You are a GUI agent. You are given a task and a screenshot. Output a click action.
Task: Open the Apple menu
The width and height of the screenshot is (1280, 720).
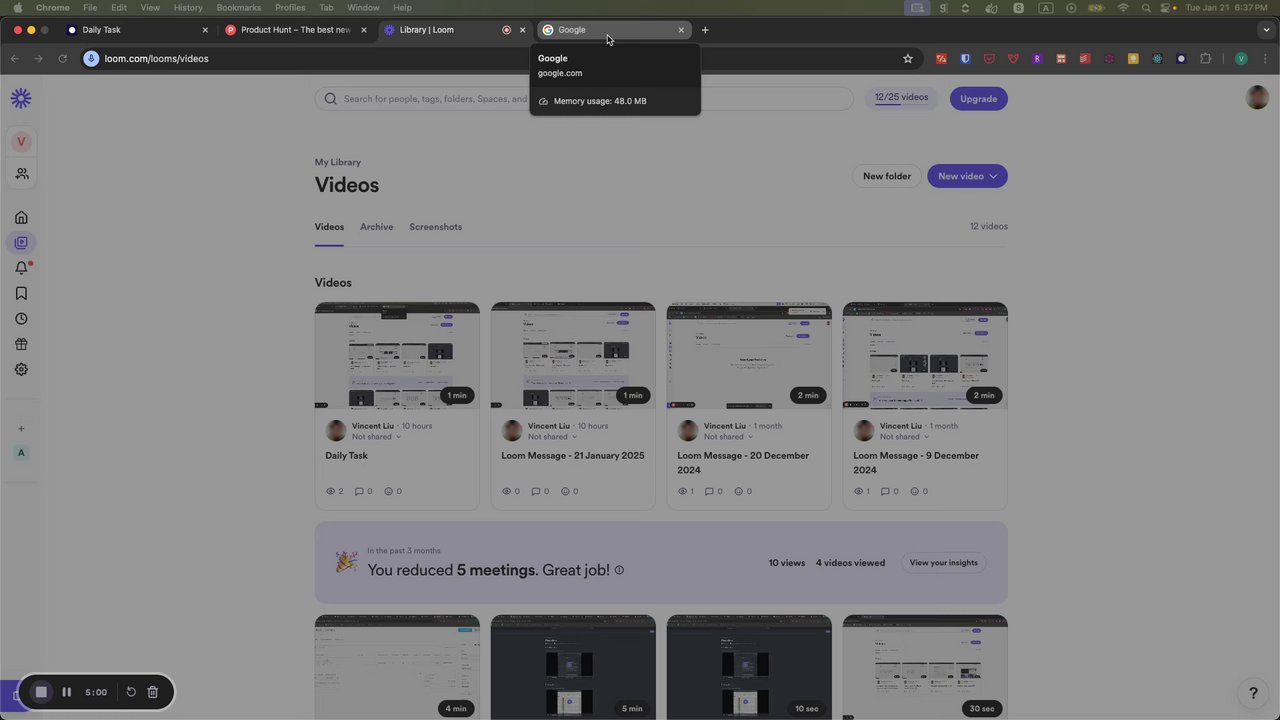(x=17, y=8)
